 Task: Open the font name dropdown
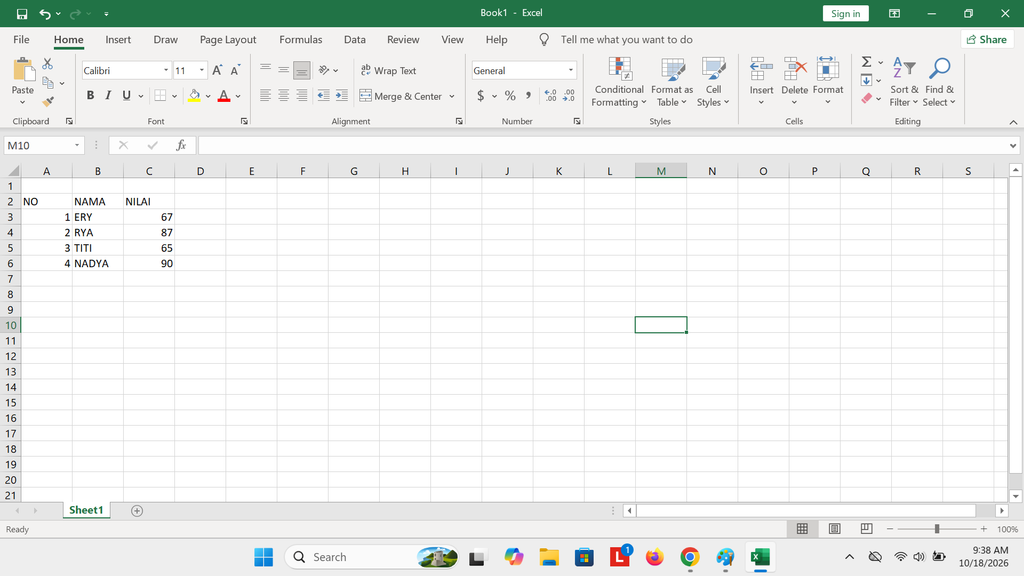166,71
